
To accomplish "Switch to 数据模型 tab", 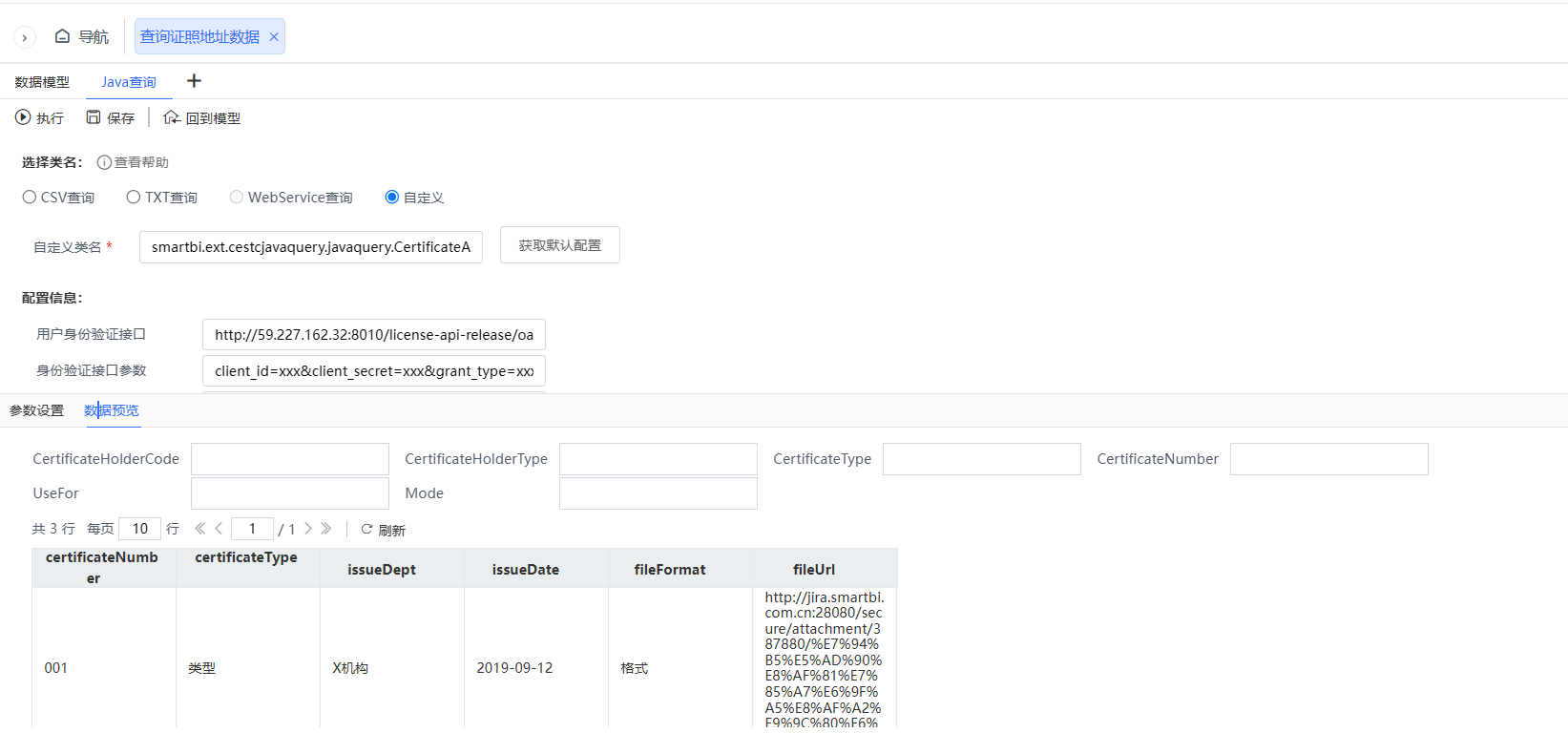I will (42, 82).
